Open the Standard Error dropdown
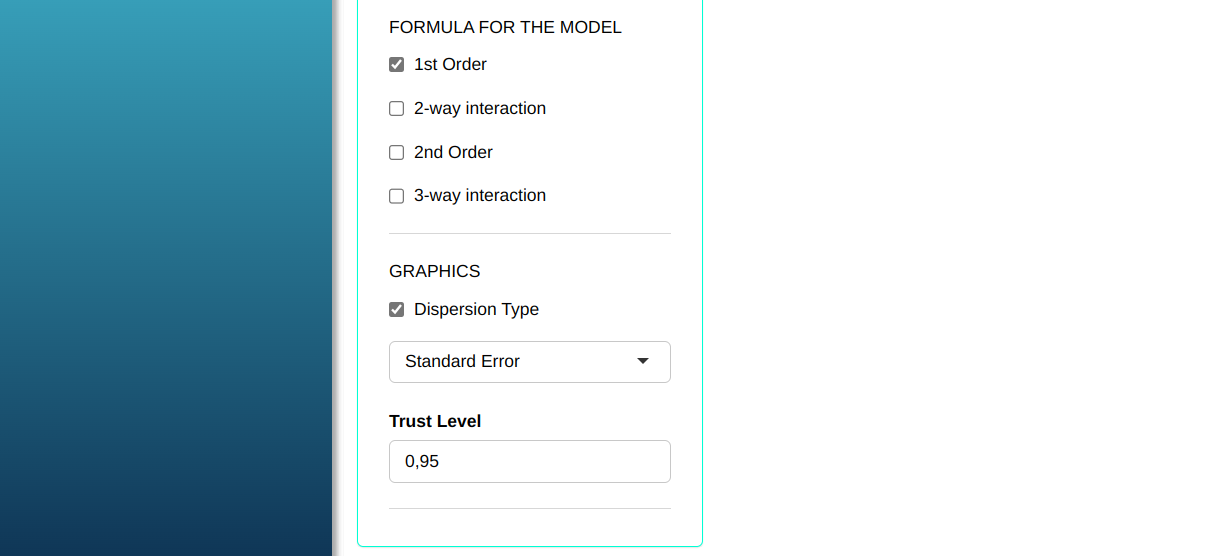 529,362
